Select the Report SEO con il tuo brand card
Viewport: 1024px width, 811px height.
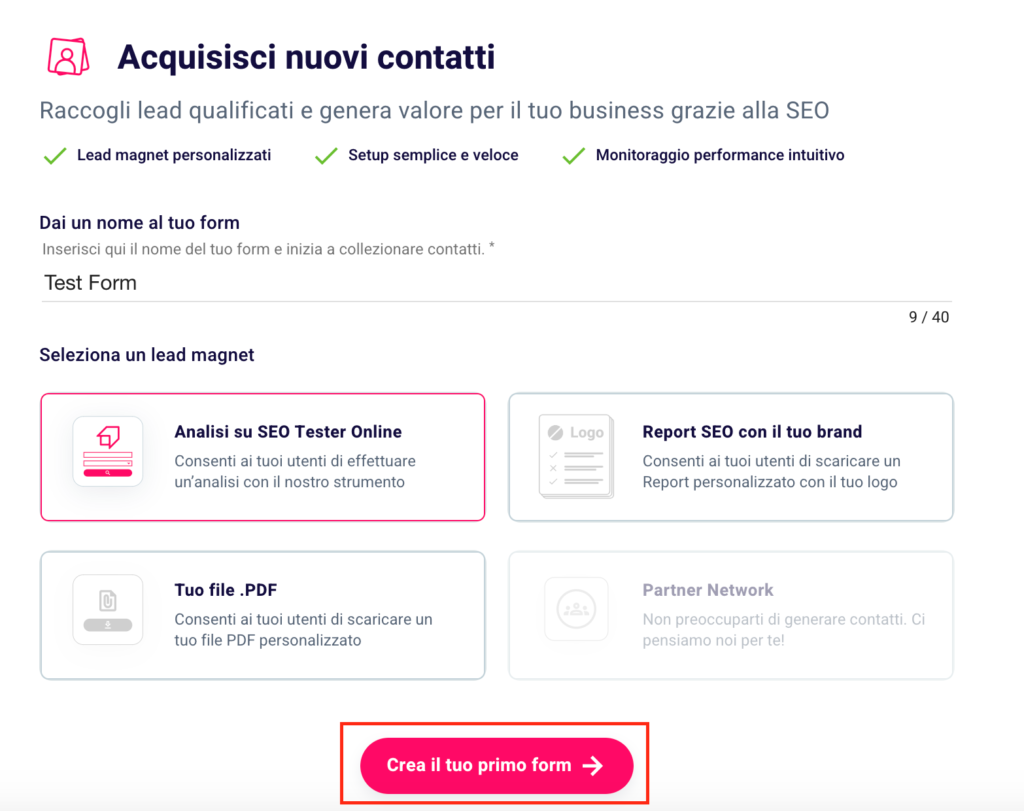(731, 457)
